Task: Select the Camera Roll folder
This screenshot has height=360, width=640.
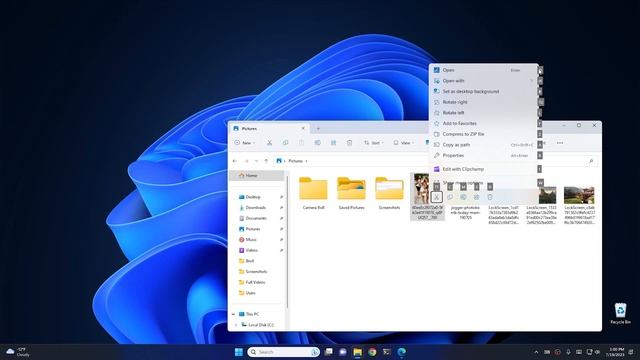Action: pyautogui.click(x=313, y=193)
